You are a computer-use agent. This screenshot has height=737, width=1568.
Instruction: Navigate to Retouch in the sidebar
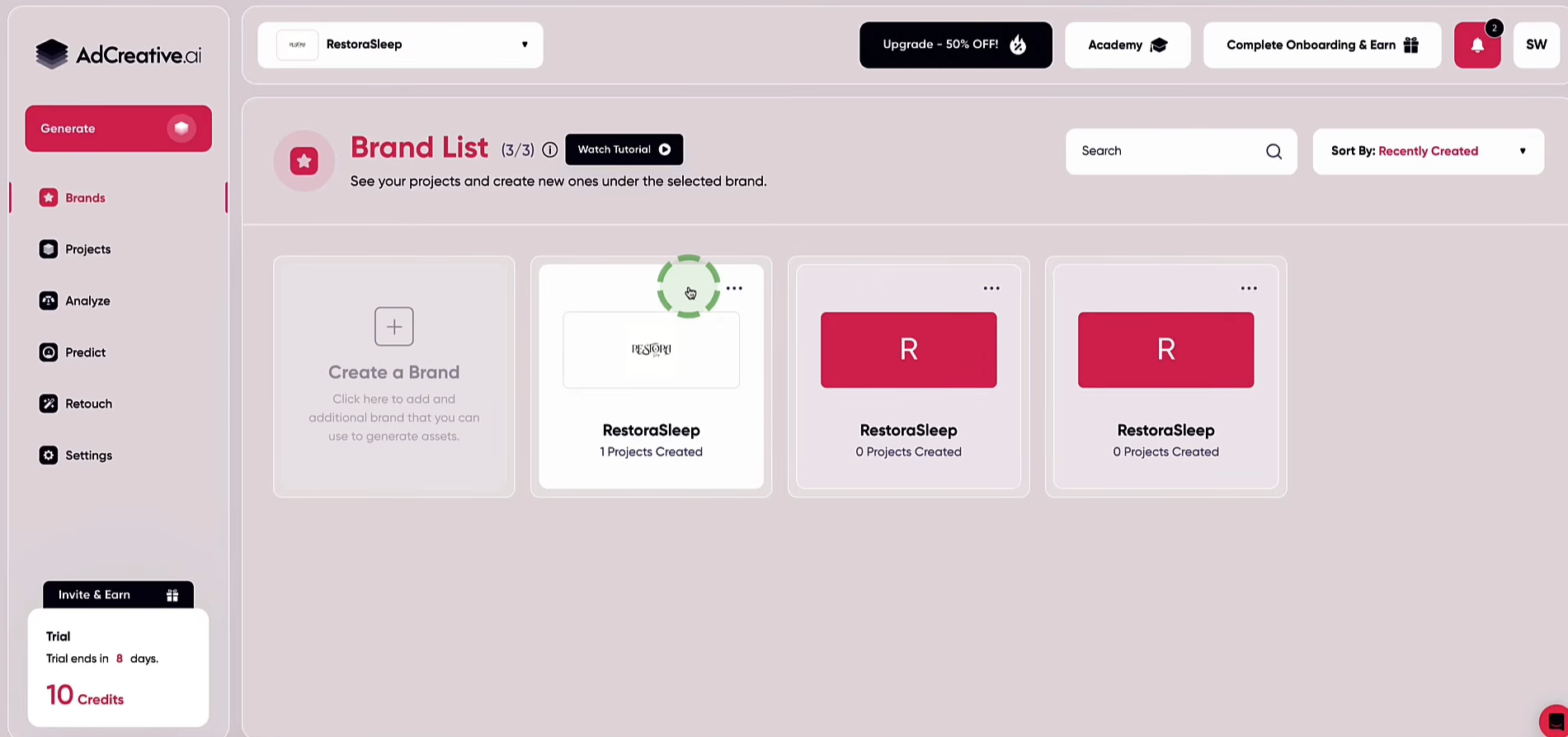click(88, 404)
